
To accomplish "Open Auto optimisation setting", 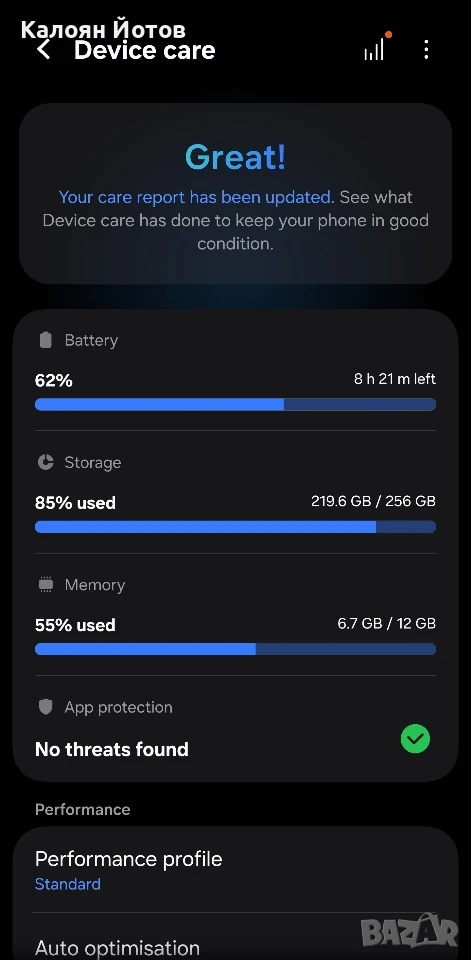I will (235, 943).
